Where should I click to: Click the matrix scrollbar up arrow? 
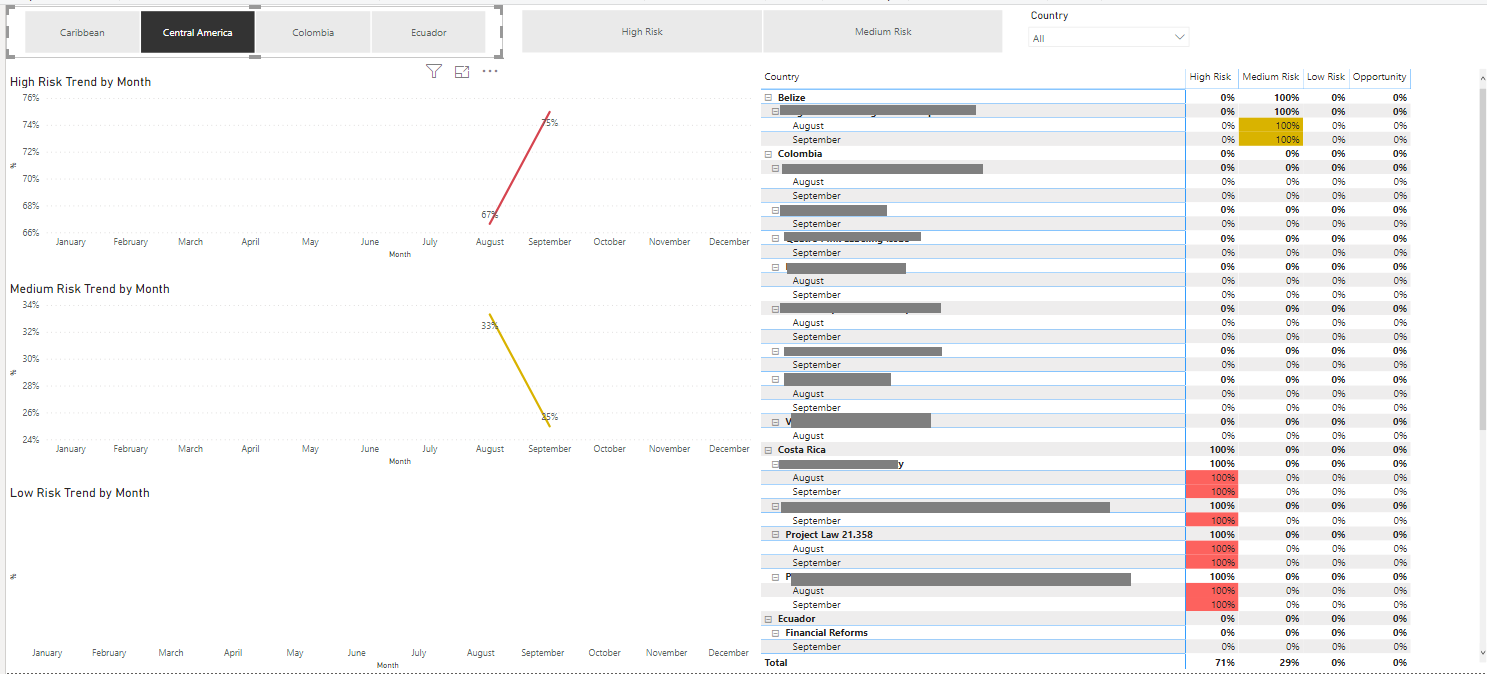1482,76
